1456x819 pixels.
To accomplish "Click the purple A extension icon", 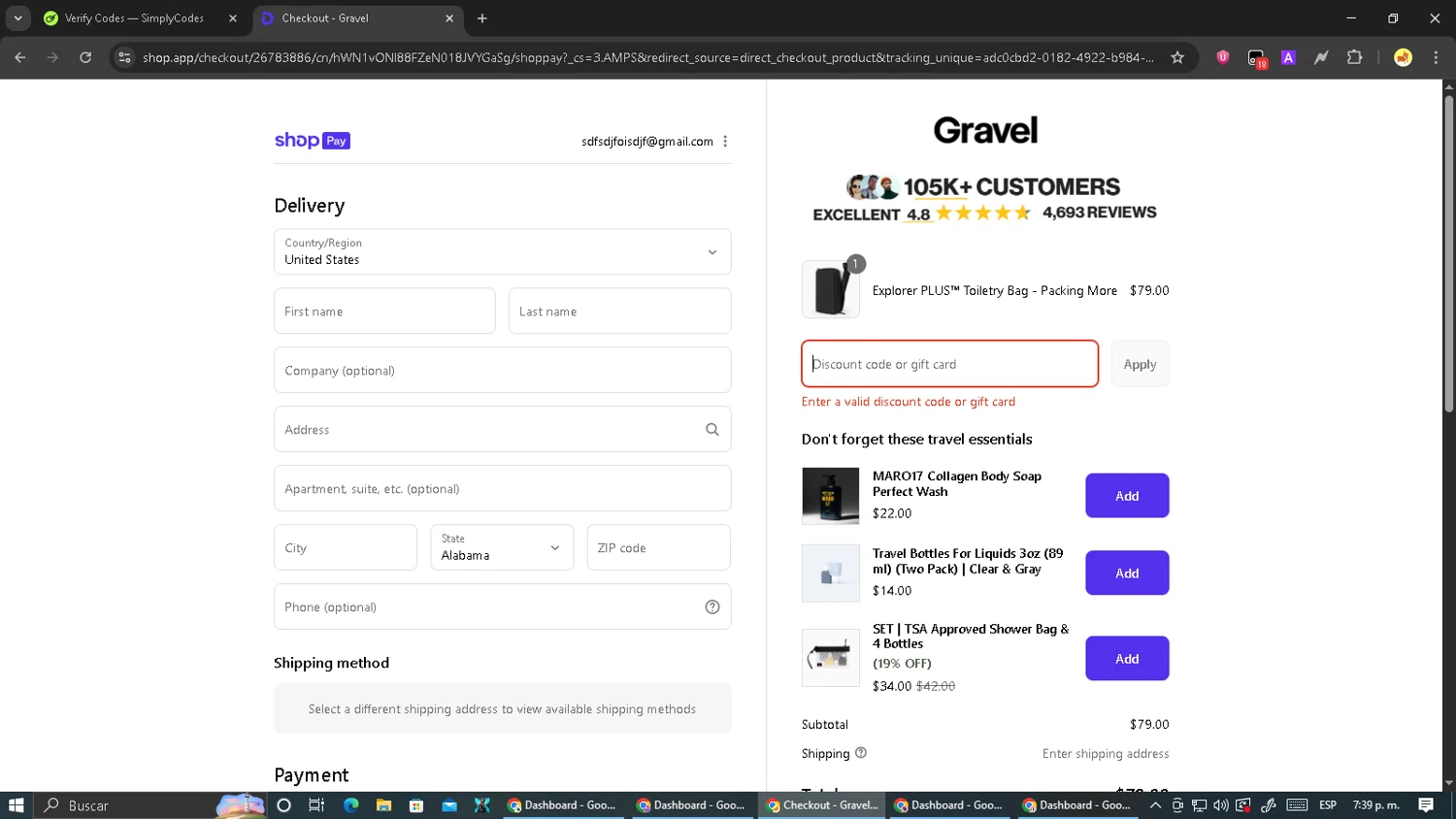I will (1288, 57).
